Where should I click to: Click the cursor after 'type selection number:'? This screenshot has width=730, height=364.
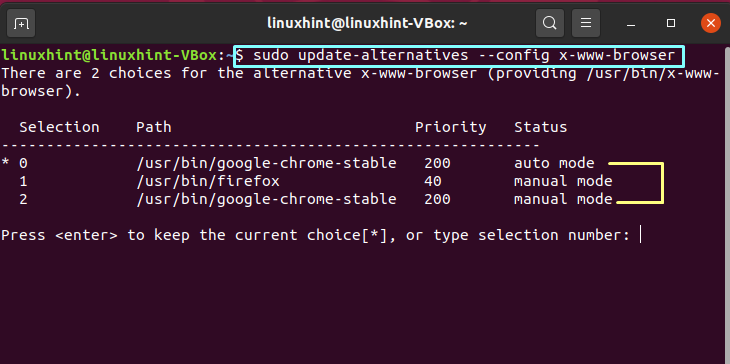[x=641, y=235]
